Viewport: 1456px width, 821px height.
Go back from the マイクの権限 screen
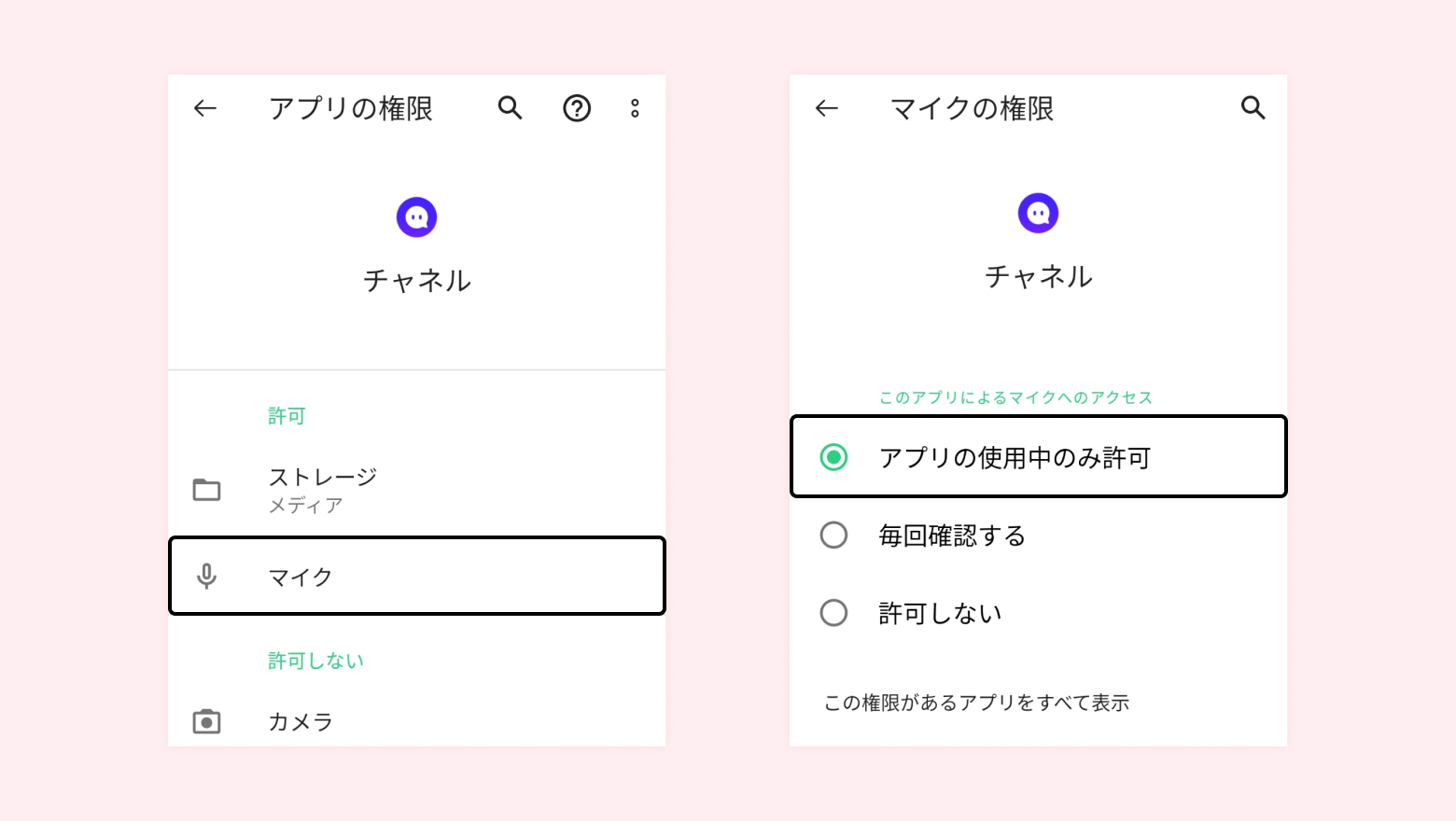pos(827,109)
